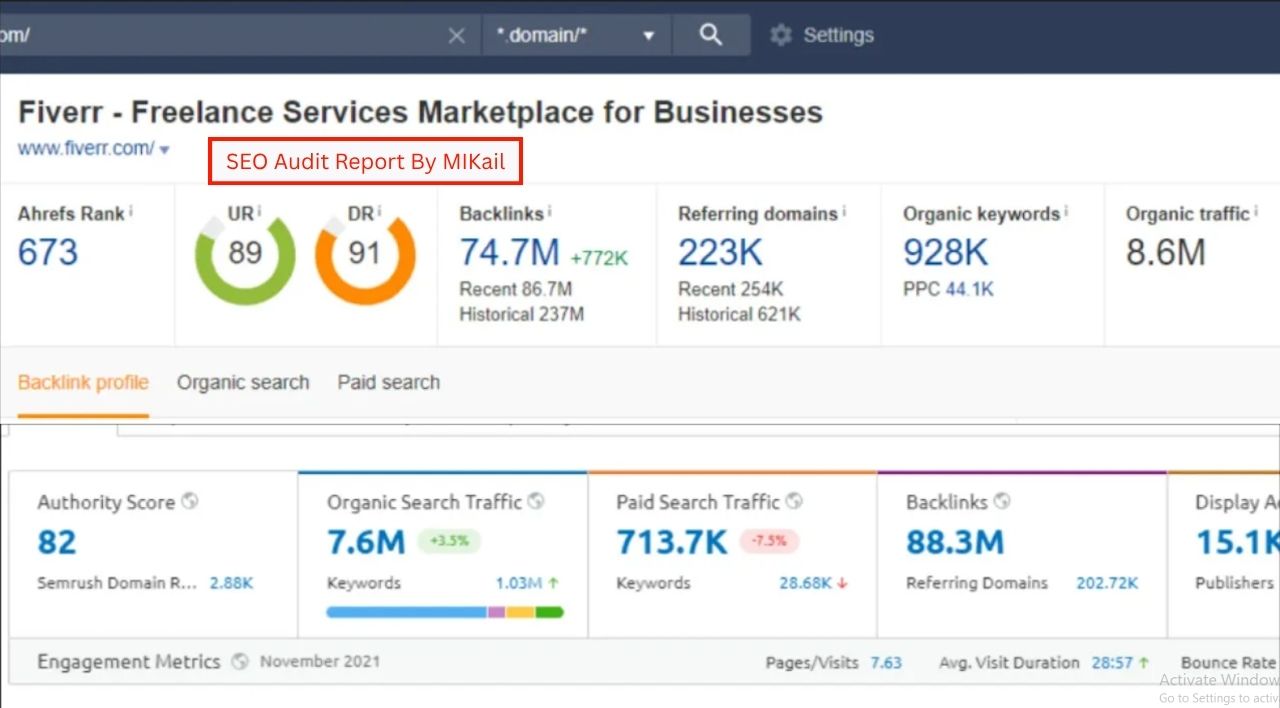Click the PPC 44.1K keywords link
This screenshot has height=708, width=1280.
coord(968,289)
